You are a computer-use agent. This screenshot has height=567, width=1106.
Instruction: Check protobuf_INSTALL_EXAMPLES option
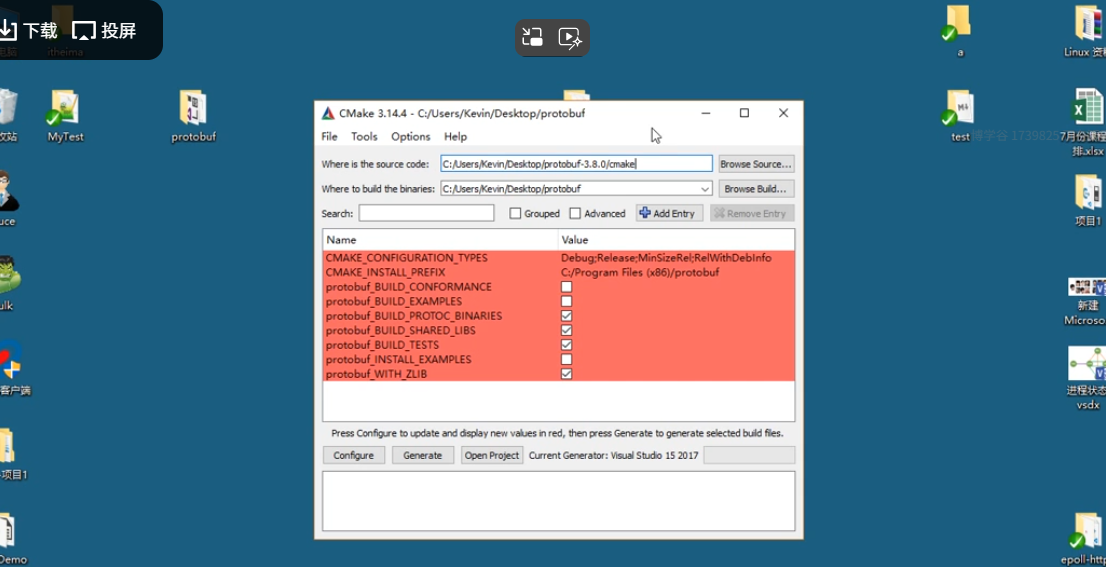click(566, 360)
